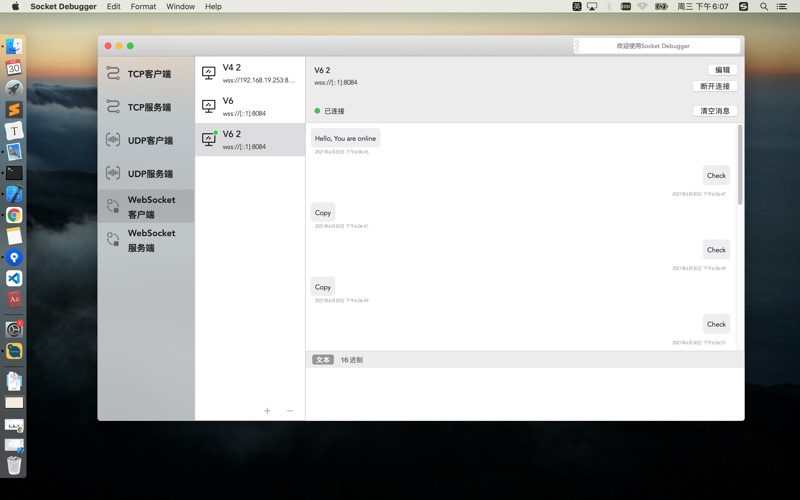Open the Window menu
800x500 pixels.
(181, 7)
